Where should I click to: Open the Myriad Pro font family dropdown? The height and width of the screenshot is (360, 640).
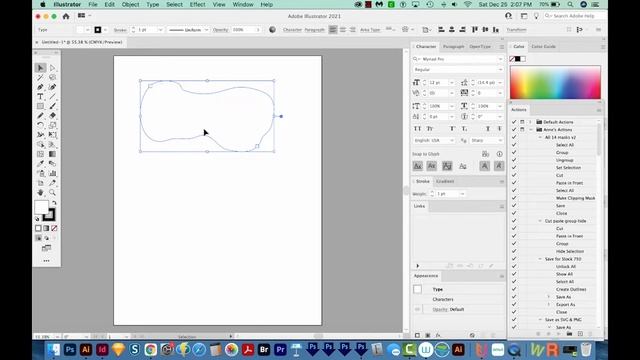point(500,59)
